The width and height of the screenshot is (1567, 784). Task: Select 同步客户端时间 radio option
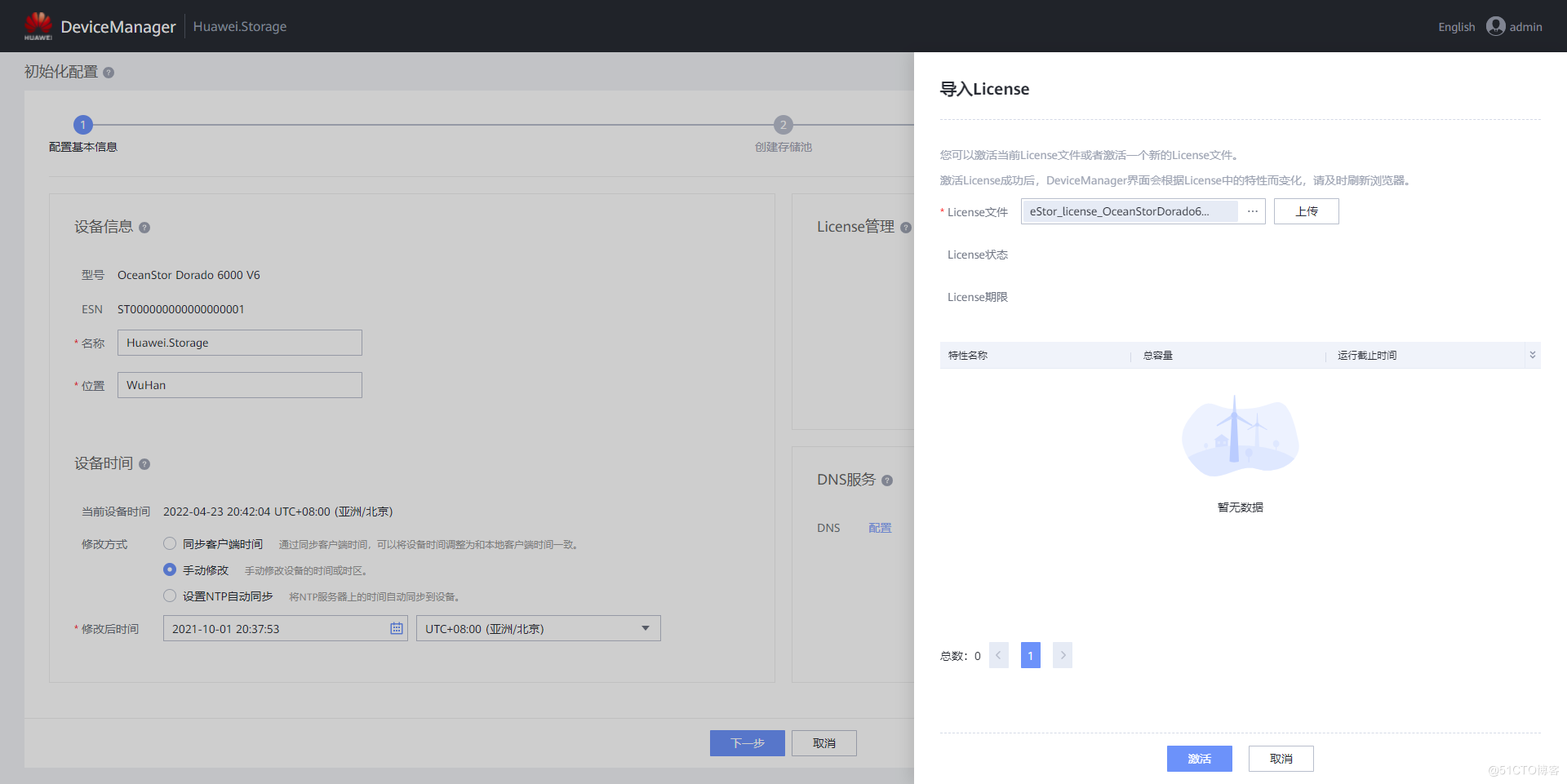[170, 543]
